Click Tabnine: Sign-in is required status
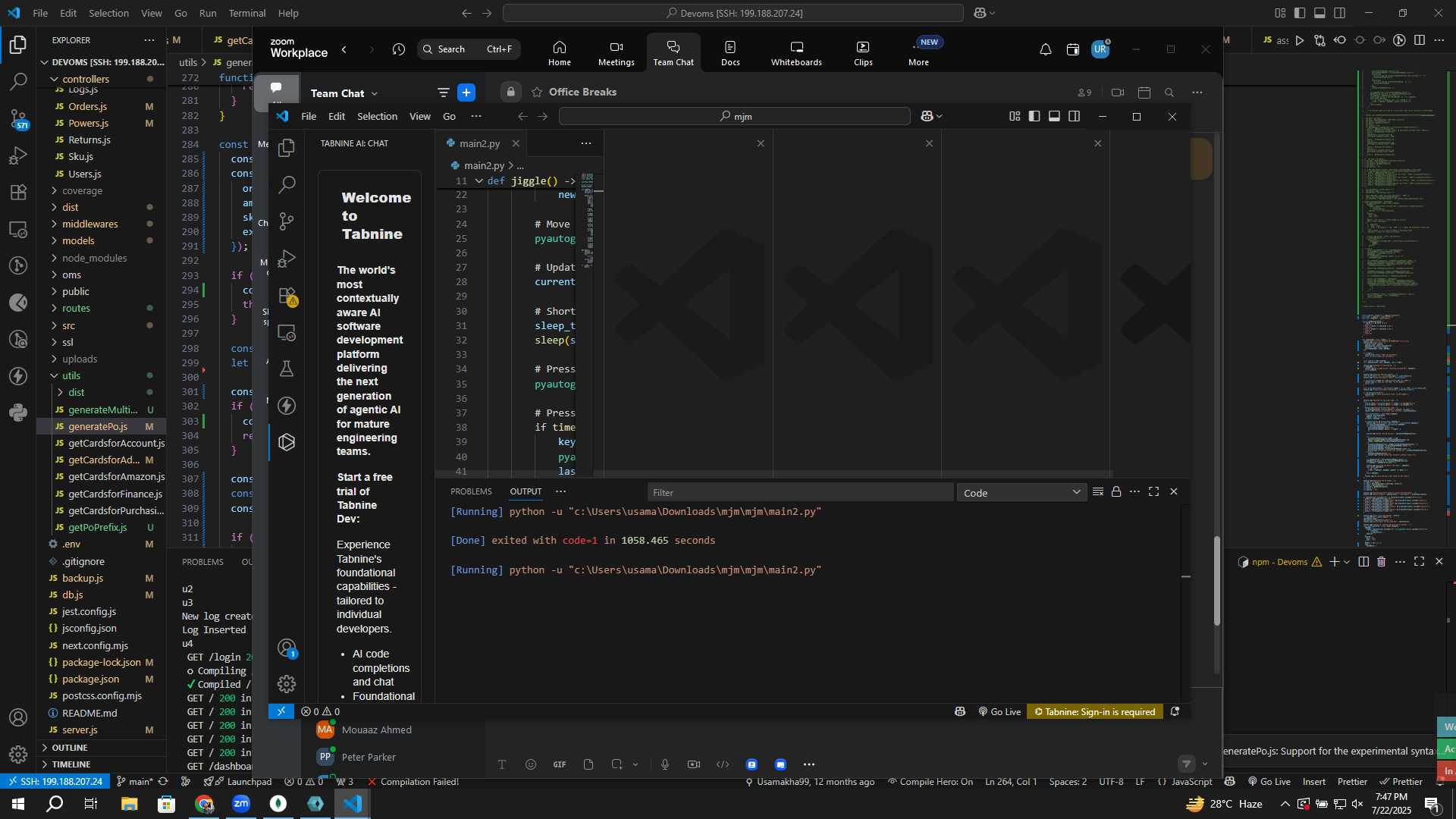The image size is (1456, 819). [1095, 711]
